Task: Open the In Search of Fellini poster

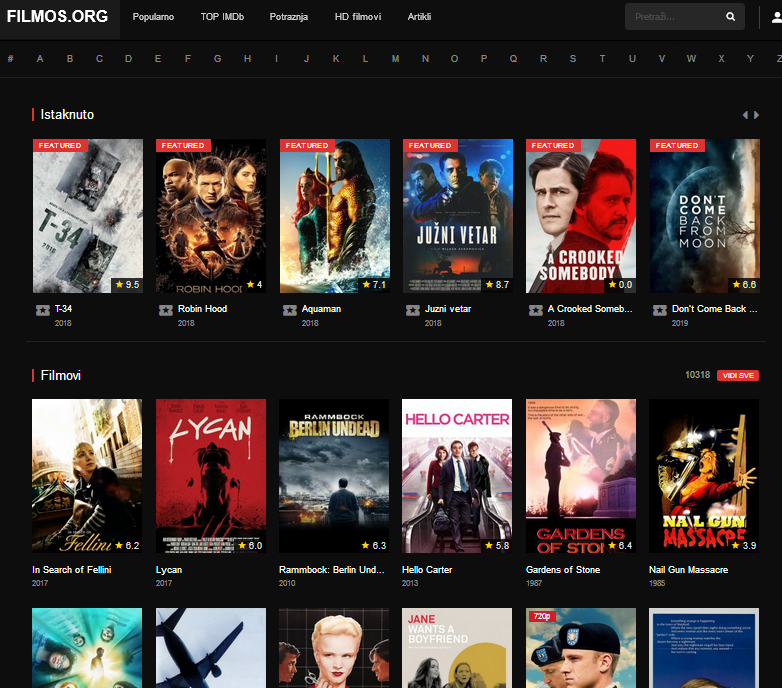Action: pos(87,476)
